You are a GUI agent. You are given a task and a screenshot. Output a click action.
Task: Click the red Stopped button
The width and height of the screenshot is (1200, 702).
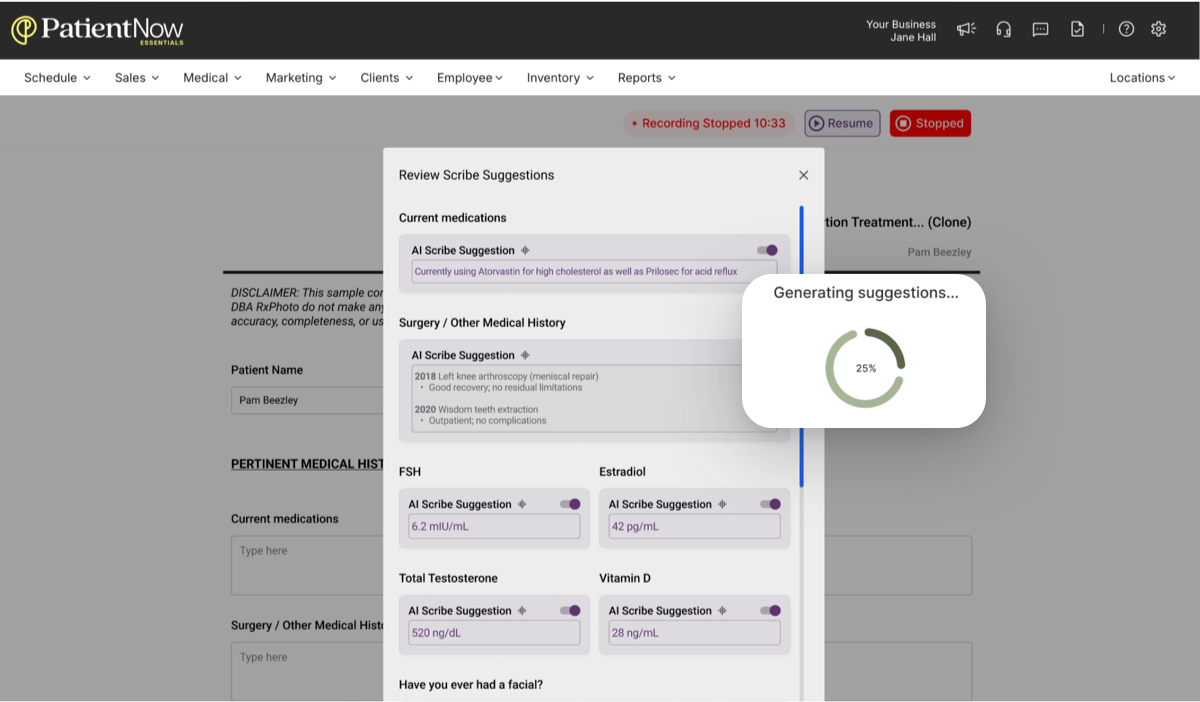(x=930, y=123)
